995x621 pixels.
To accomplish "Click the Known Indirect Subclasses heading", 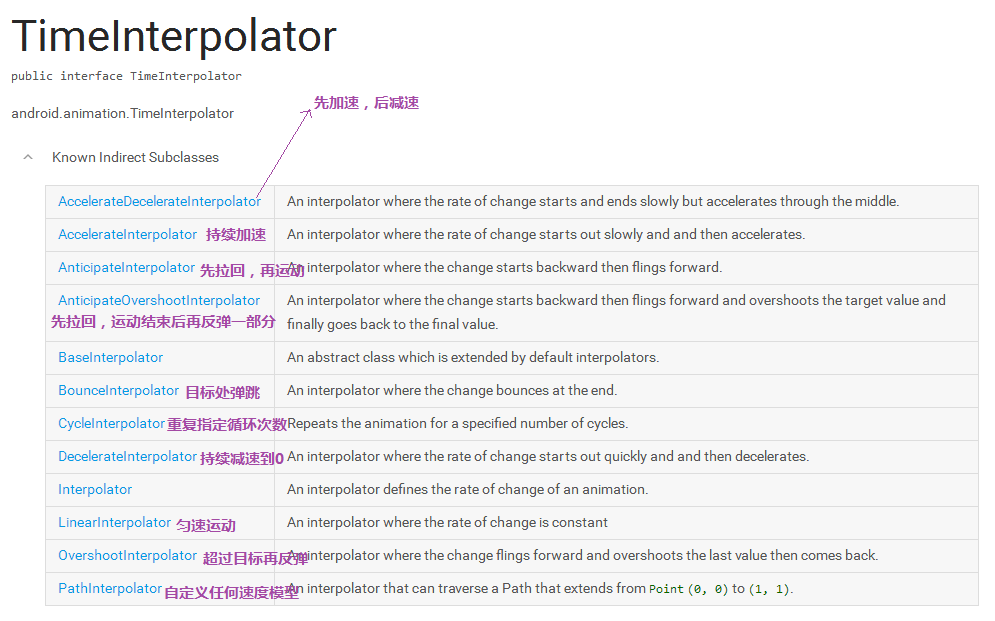I will coord(135,157).
